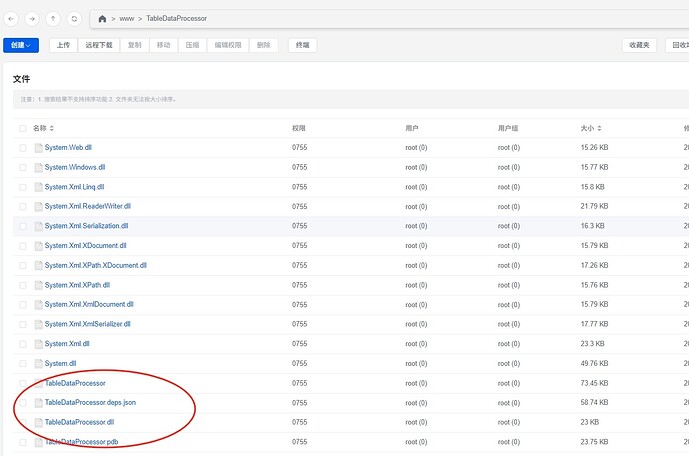Click the 压缩 compress button

192,45
